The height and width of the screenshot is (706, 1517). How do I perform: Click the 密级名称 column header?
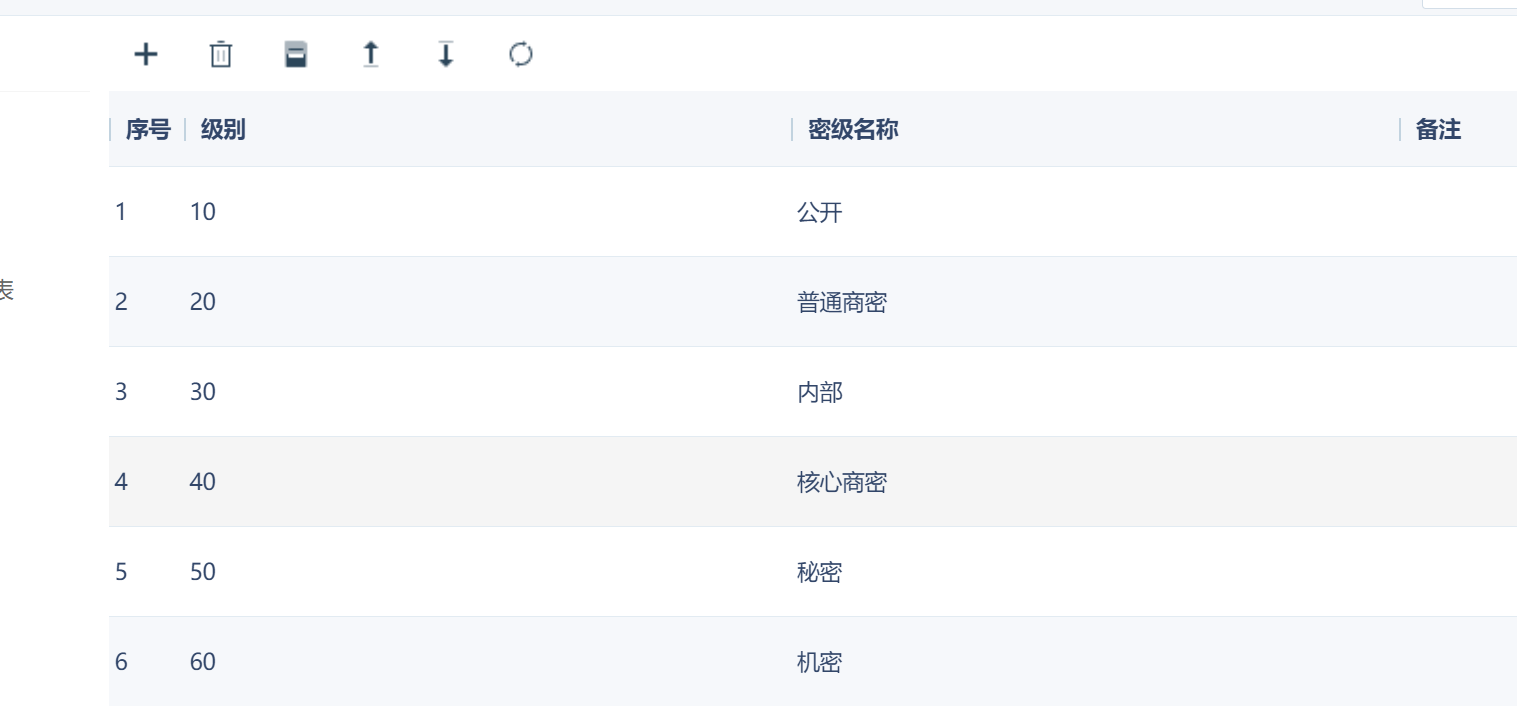coord(853,129)
